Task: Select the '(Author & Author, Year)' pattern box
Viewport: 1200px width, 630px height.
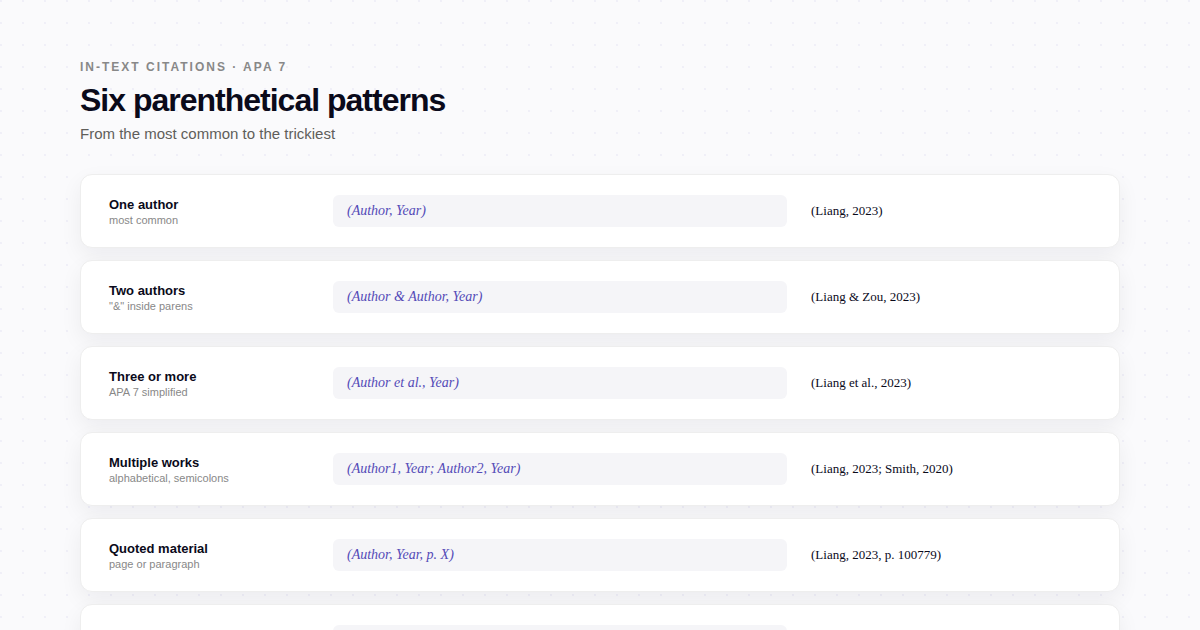Action: [x=560, y=297]
